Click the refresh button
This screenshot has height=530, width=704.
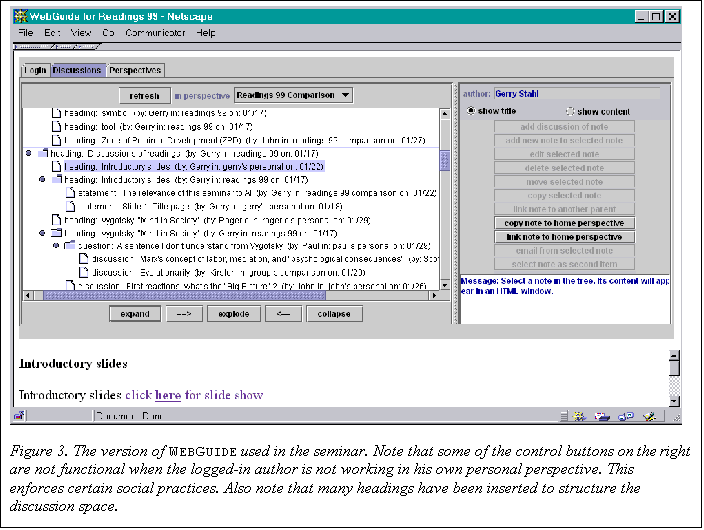pyautogui.click(x=145, y=96)
